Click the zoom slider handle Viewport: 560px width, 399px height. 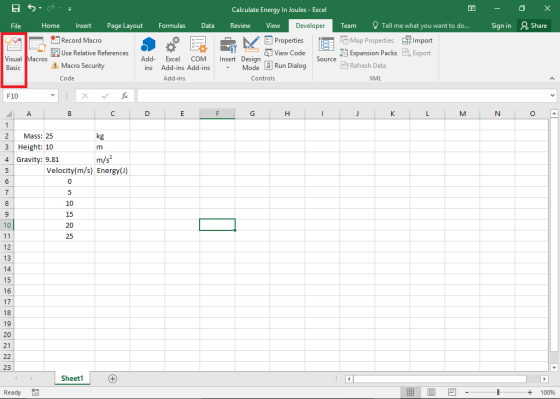(x=498, y=392)
